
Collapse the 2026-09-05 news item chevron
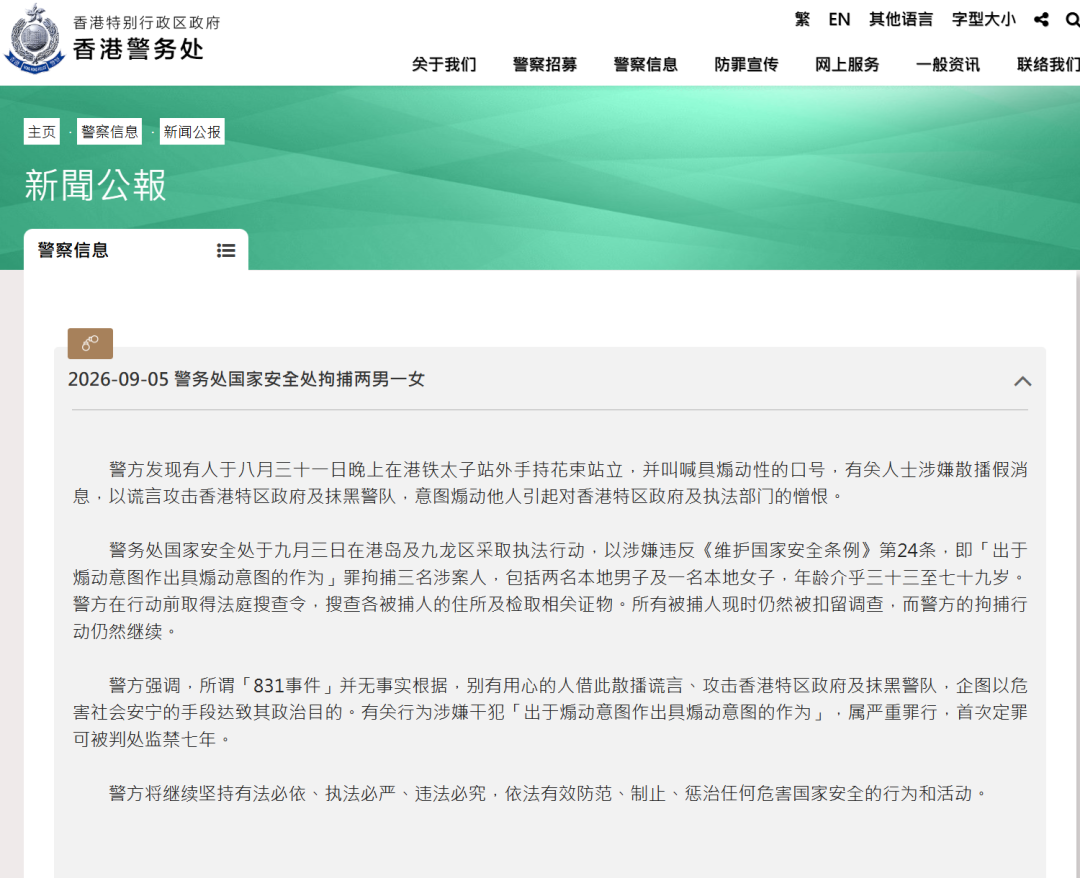(x=1023, y=381)
